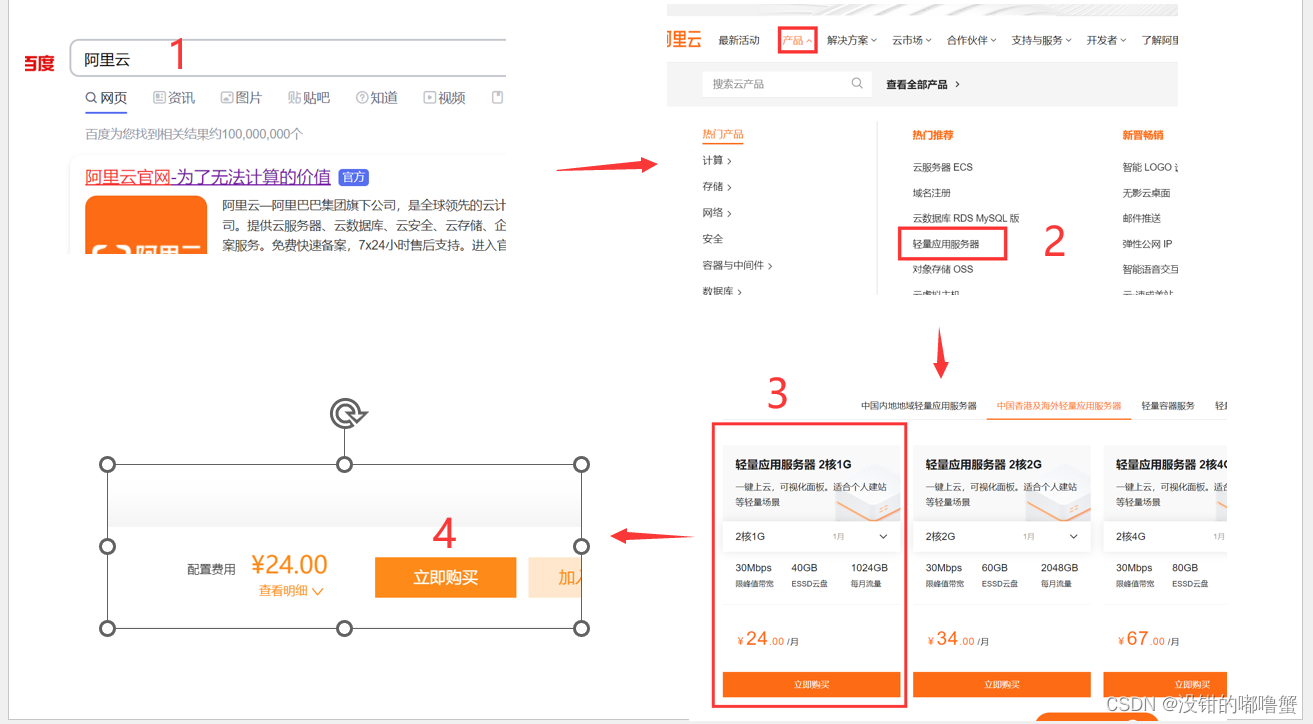Open the 查看全部产品 link
This screenshot has height=724, width=1313.
923,85
